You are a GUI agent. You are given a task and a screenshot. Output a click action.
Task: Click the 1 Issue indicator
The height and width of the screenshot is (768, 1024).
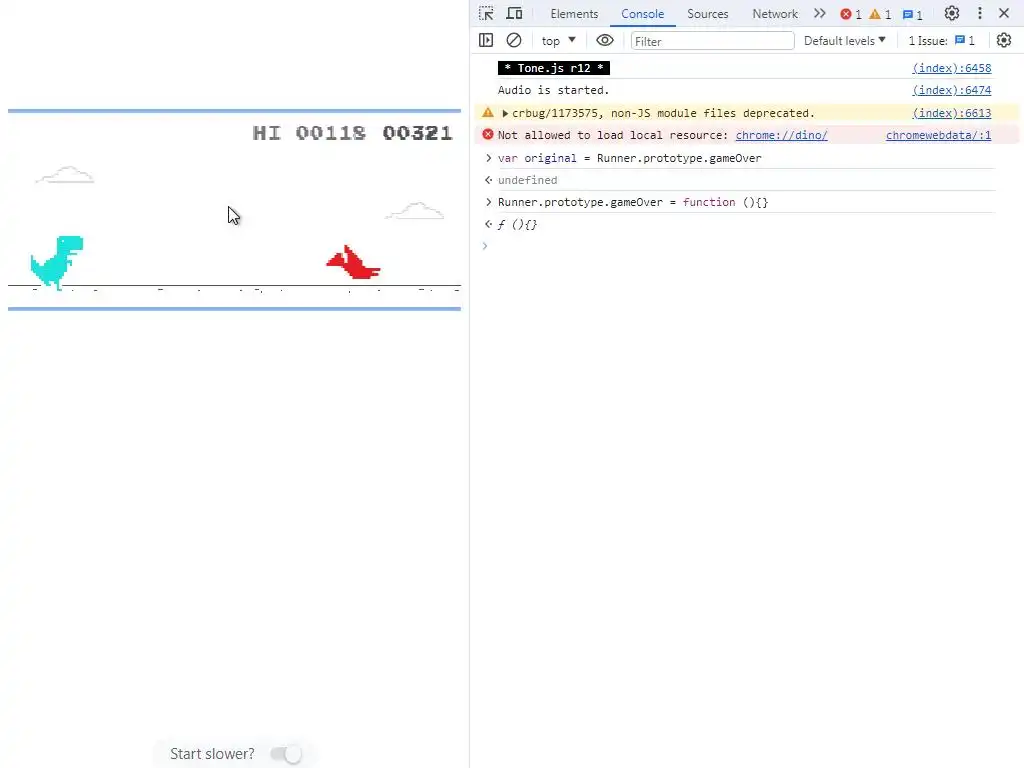[x=941, y=40]
